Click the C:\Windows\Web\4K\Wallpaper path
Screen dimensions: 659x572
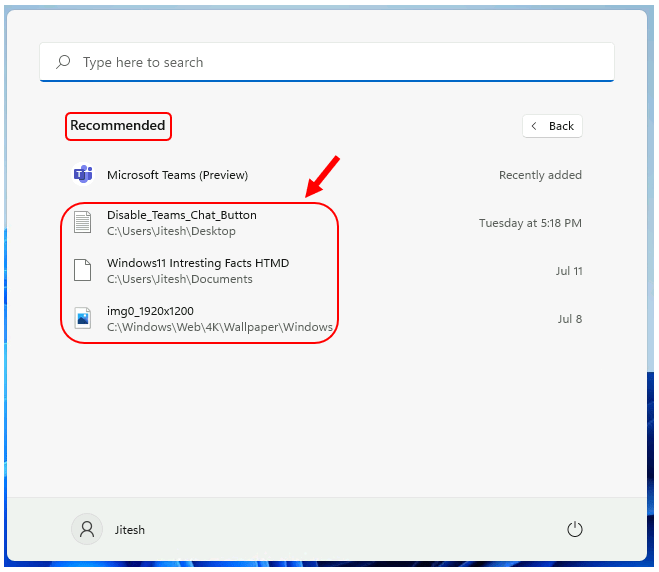tap(220, 327)
